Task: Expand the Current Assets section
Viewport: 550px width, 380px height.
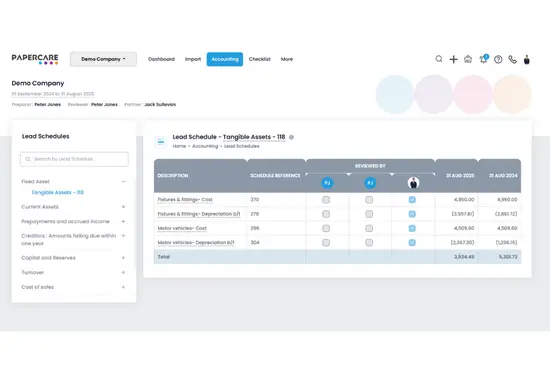Action: pos(123,207)
